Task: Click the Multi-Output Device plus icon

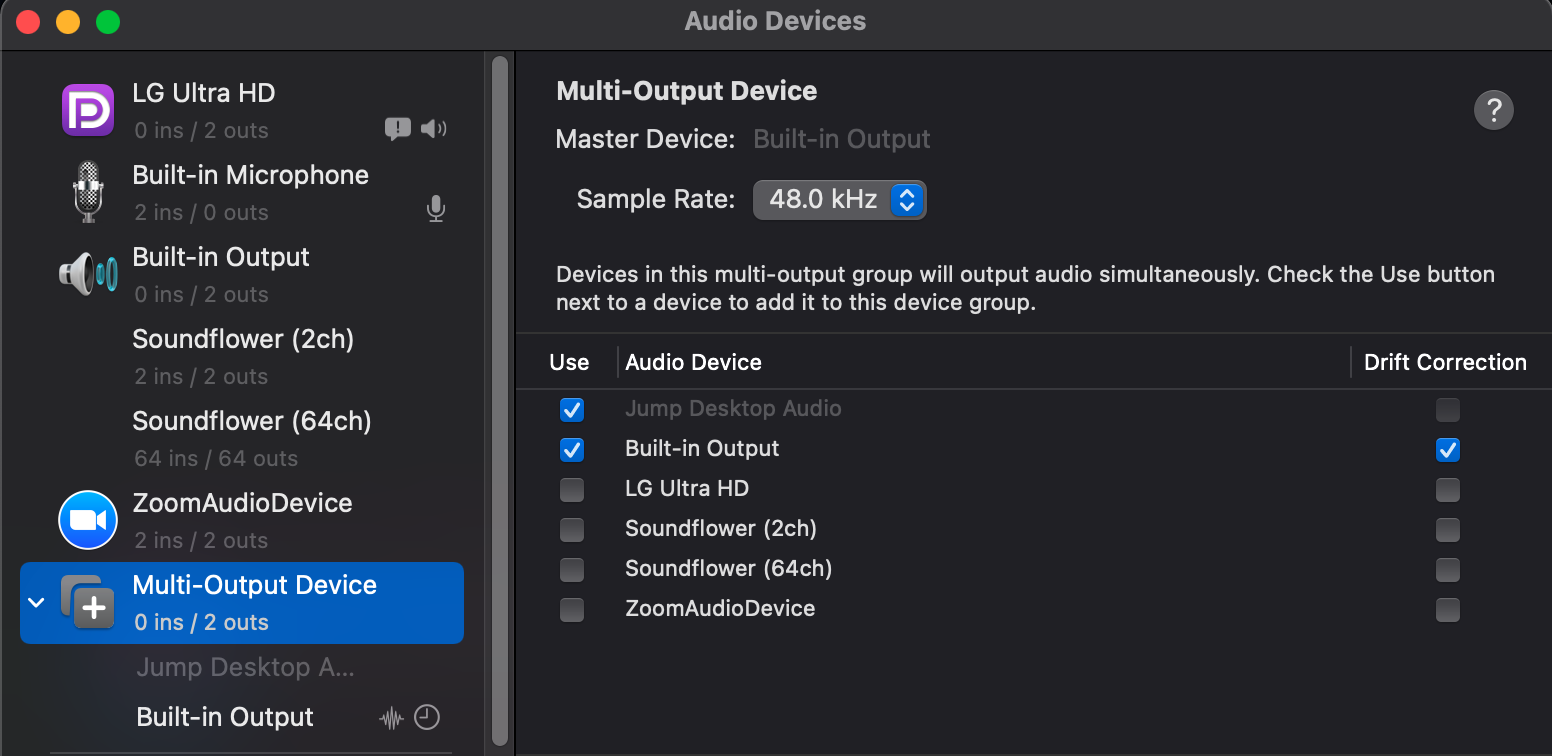Action: click(88, 602)
